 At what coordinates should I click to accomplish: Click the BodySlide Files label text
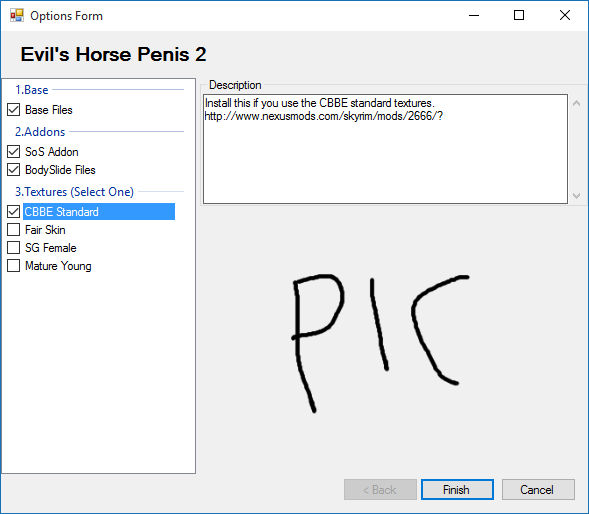coord(60,170)
